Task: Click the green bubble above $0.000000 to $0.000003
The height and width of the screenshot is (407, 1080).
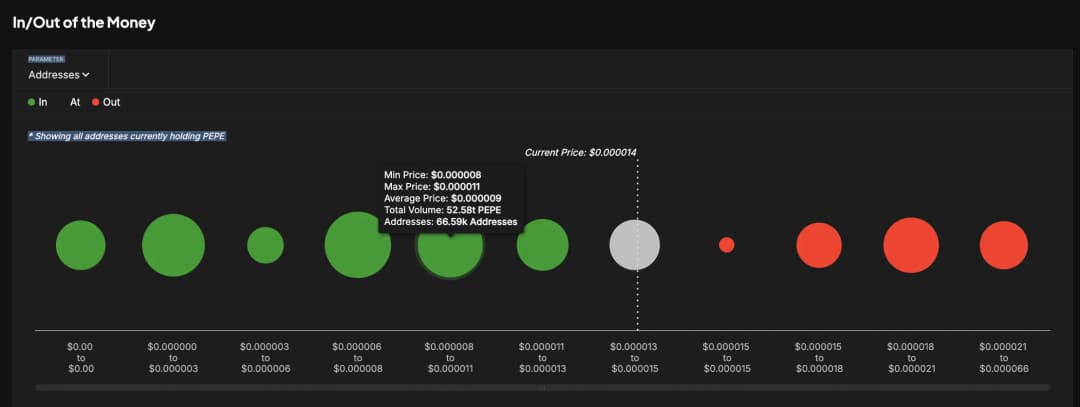Action: tap(173, 245)
